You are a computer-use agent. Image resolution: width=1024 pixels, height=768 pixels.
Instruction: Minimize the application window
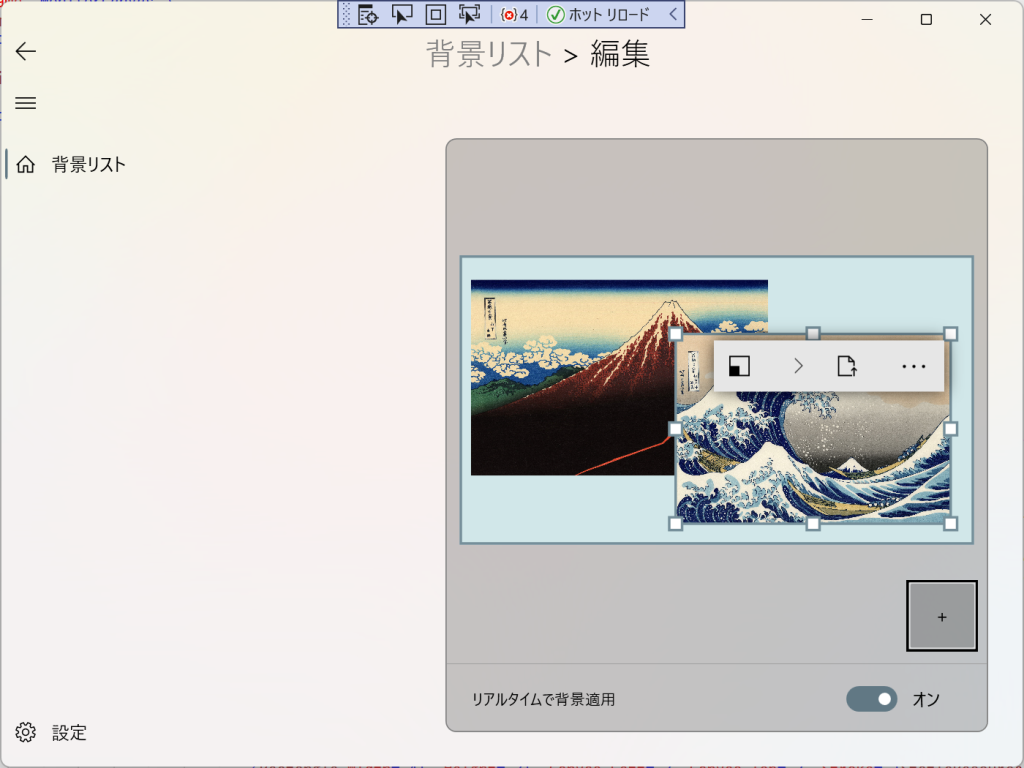pos(867,20)
